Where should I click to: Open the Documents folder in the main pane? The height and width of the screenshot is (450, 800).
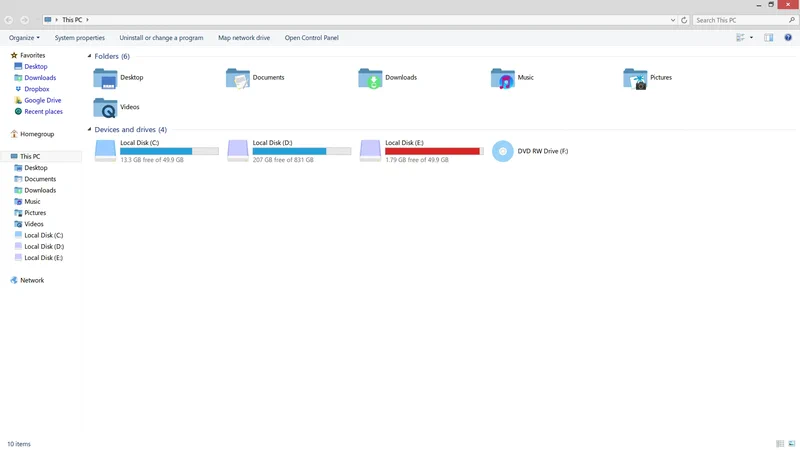(238, 78)
